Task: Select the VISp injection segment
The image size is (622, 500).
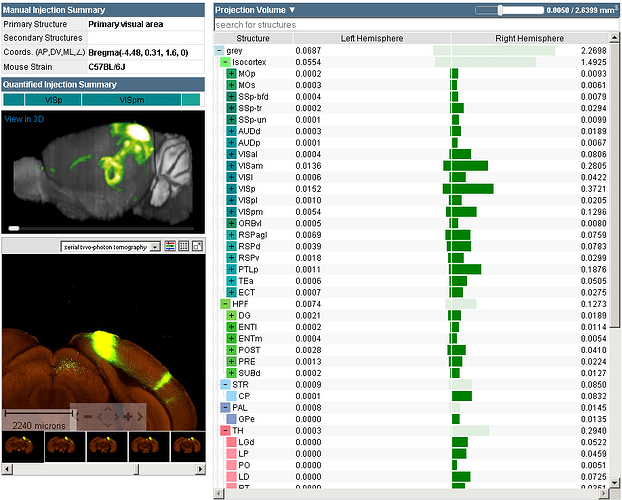Action: [53, 100]
